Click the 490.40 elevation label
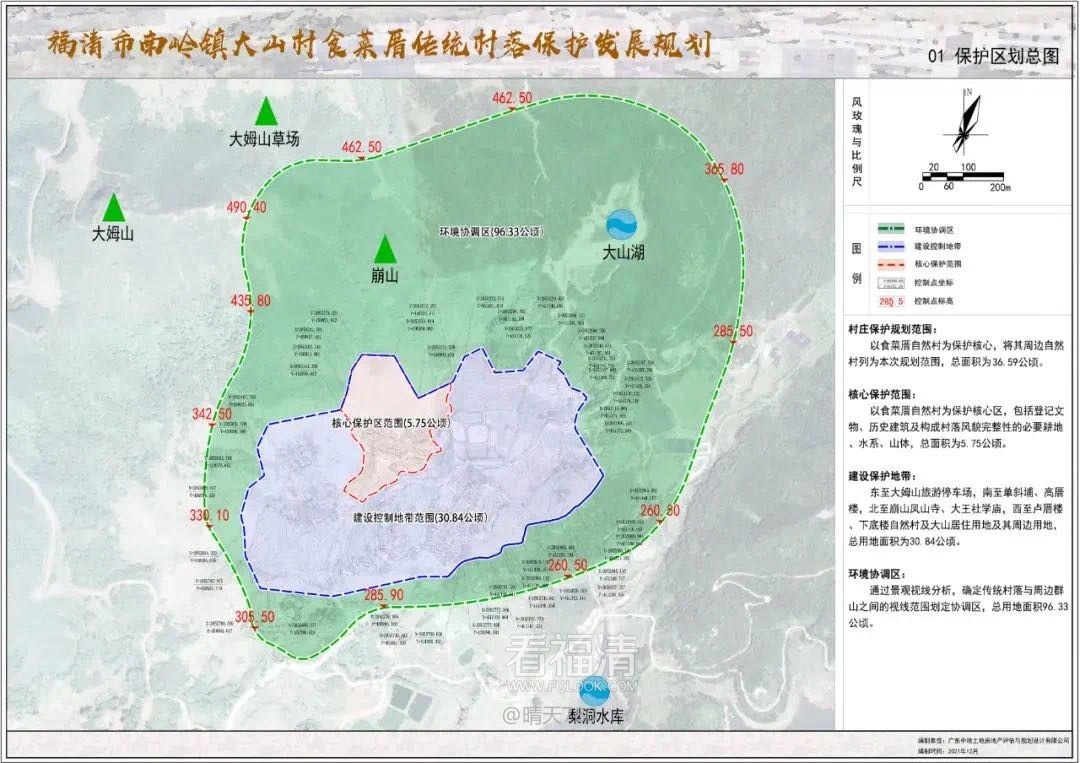This screenshot has height=763, width=1080. [246, 208]
